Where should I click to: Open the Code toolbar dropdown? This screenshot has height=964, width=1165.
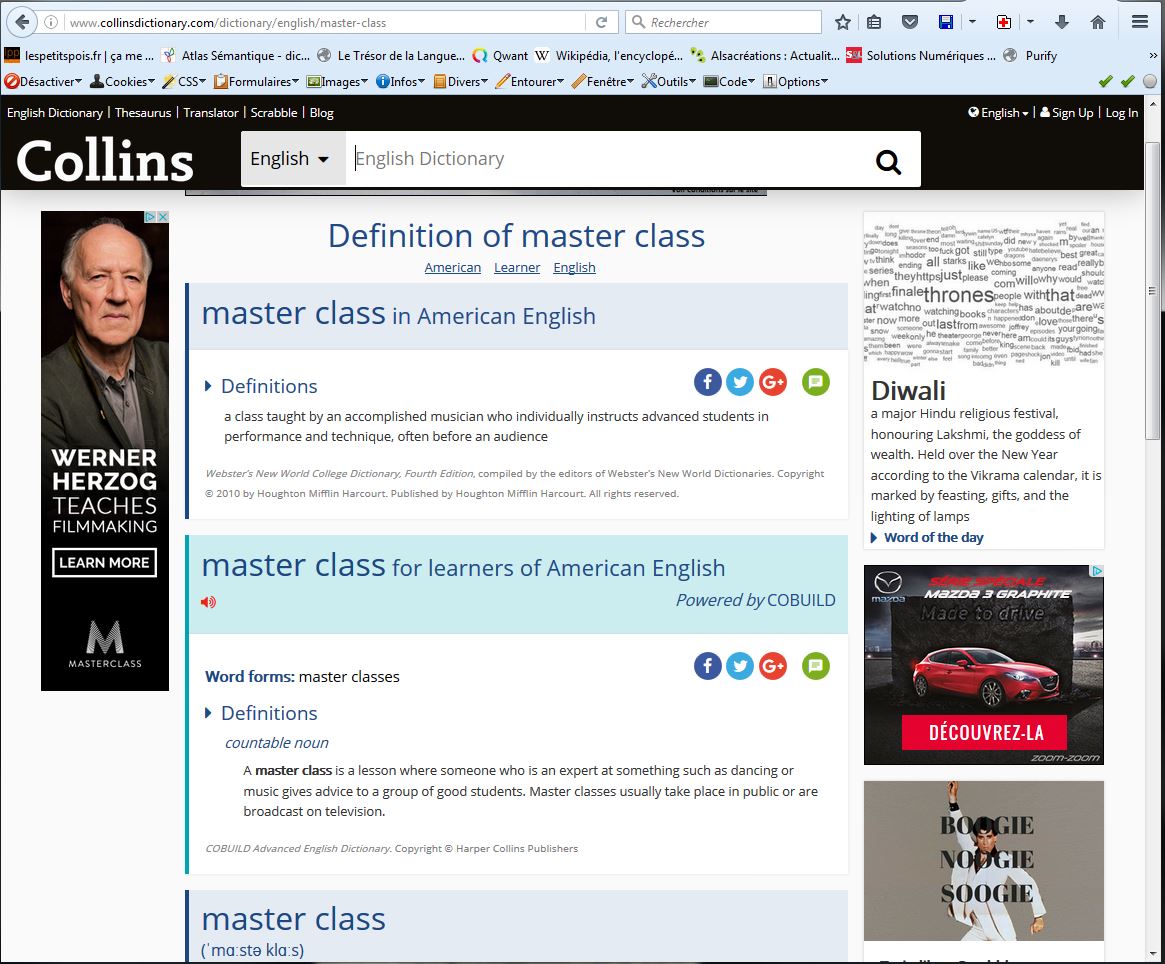click(x=730, y=81)
